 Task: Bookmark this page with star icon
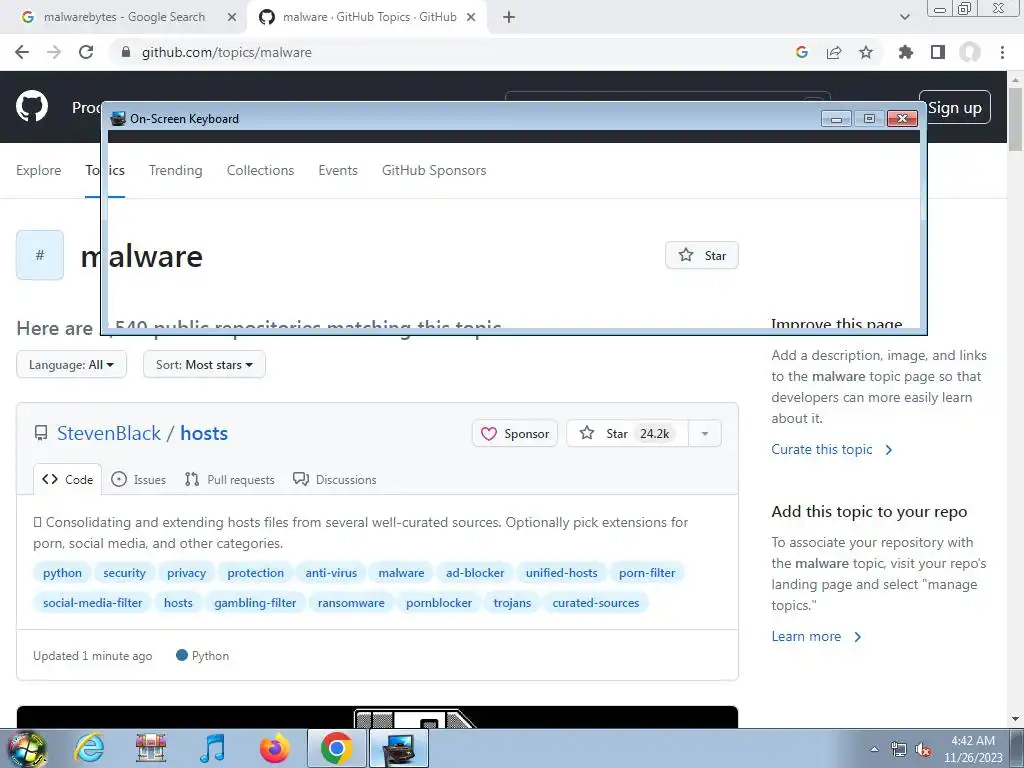click(866, 52)
